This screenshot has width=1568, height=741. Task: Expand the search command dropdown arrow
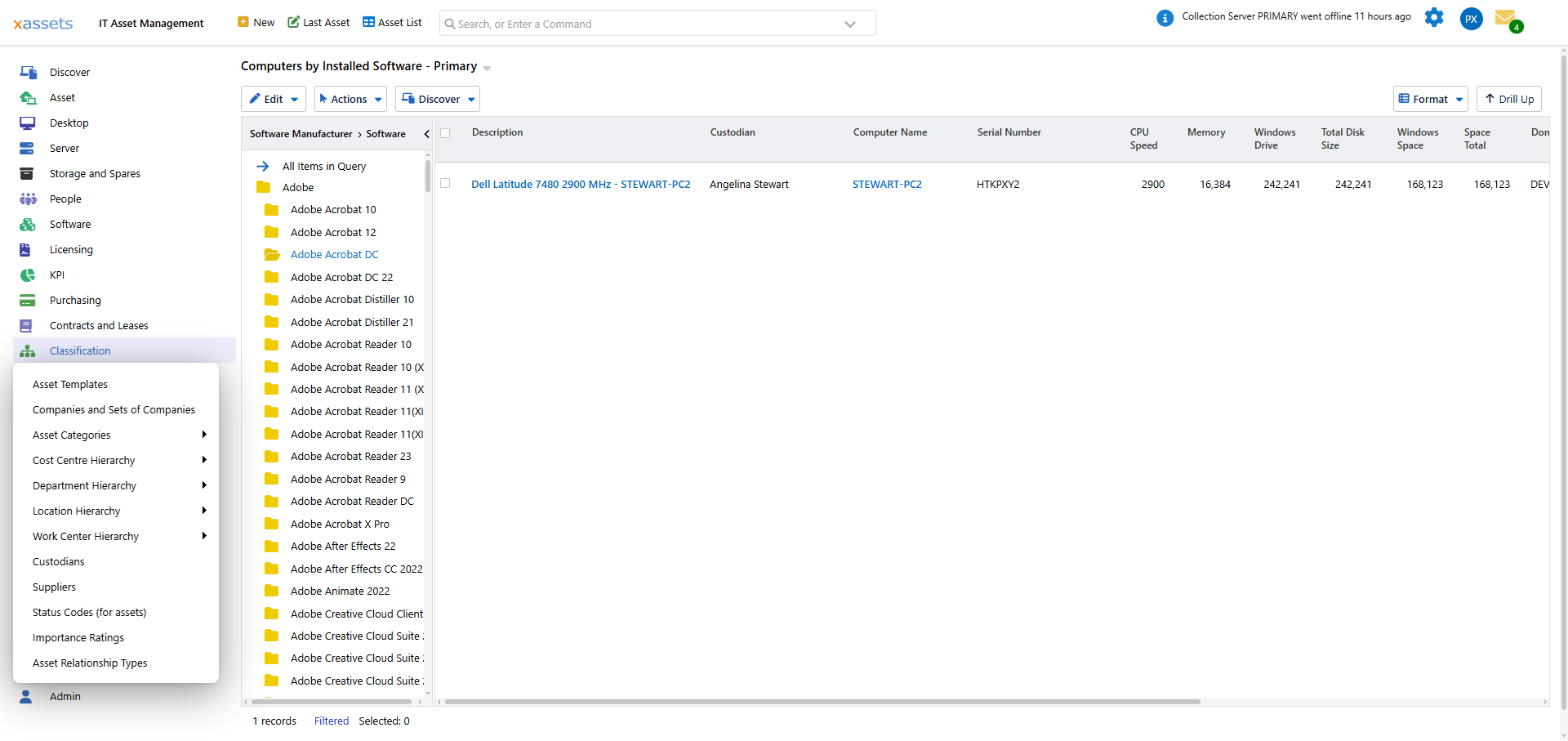click(850, 24)
